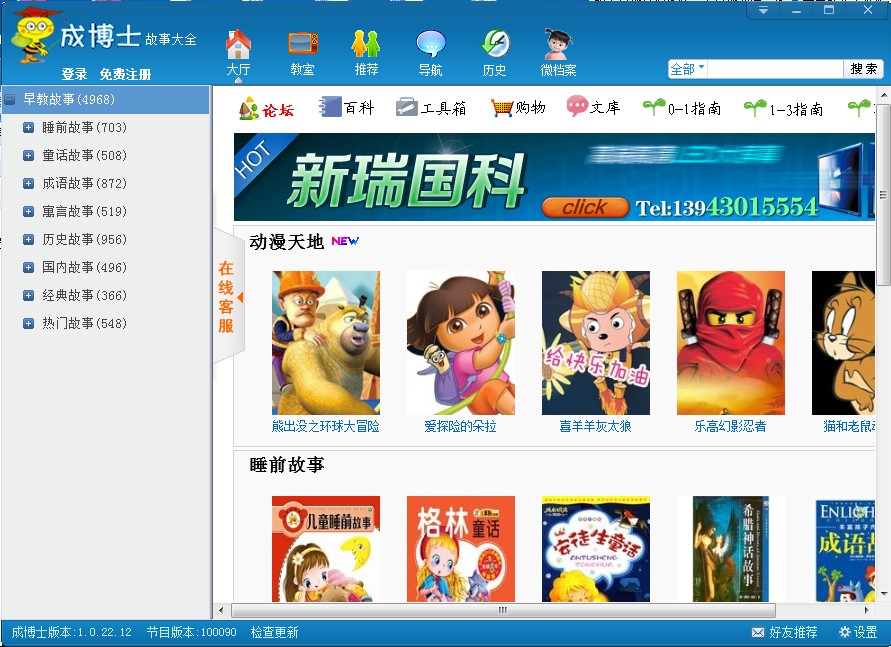The width and height of the screenshot is (891, 647).
Task: Open the 百科 encyclopedia tab
Action: tap(346, 108)
